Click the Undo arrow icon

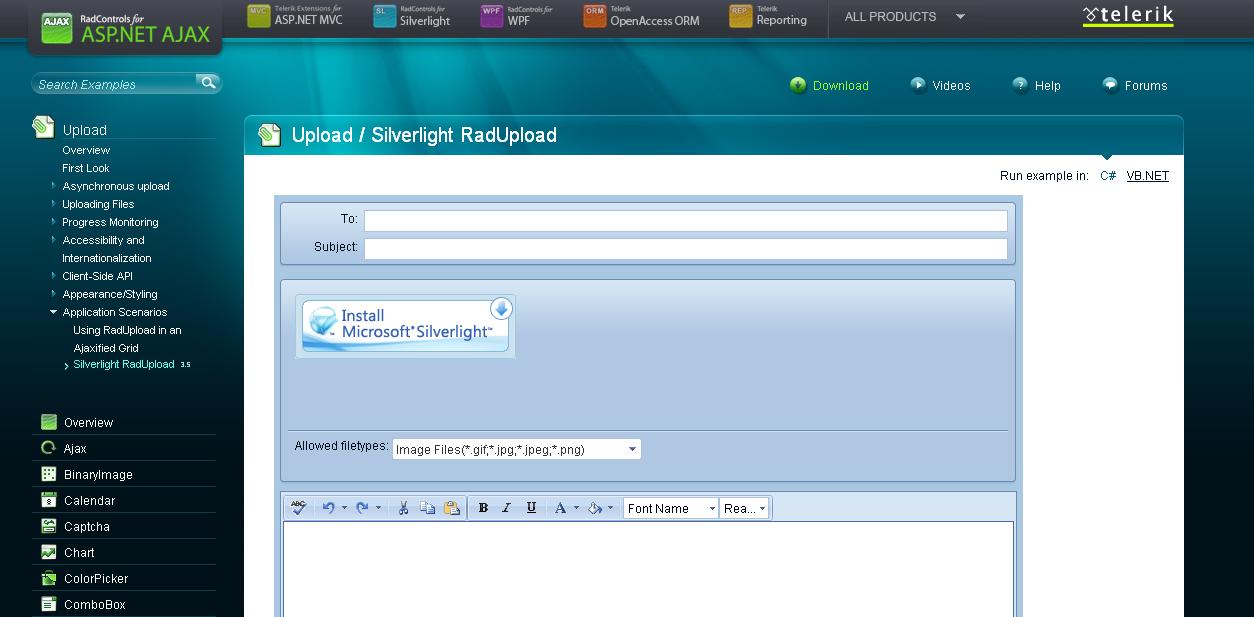(x=328, y=508)
